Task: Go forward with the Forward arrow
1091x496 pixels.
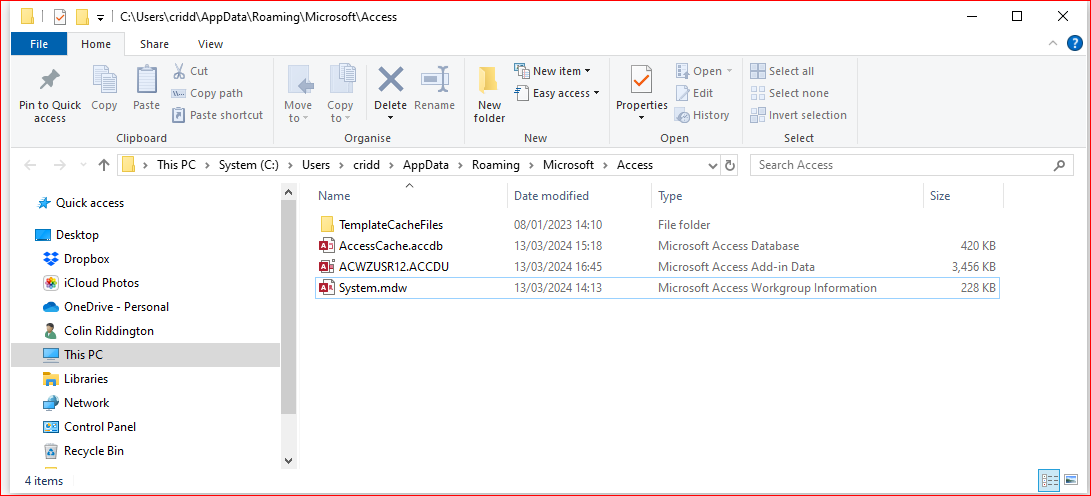Action: pos(60,165)
